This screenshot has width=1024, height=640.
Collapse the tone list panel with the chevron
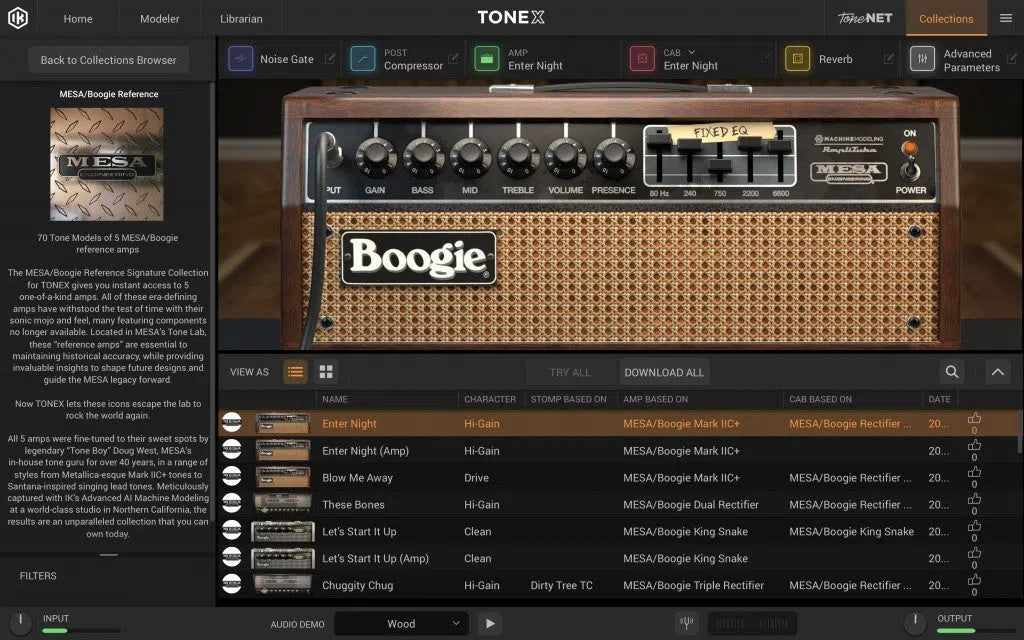[997, 371]
